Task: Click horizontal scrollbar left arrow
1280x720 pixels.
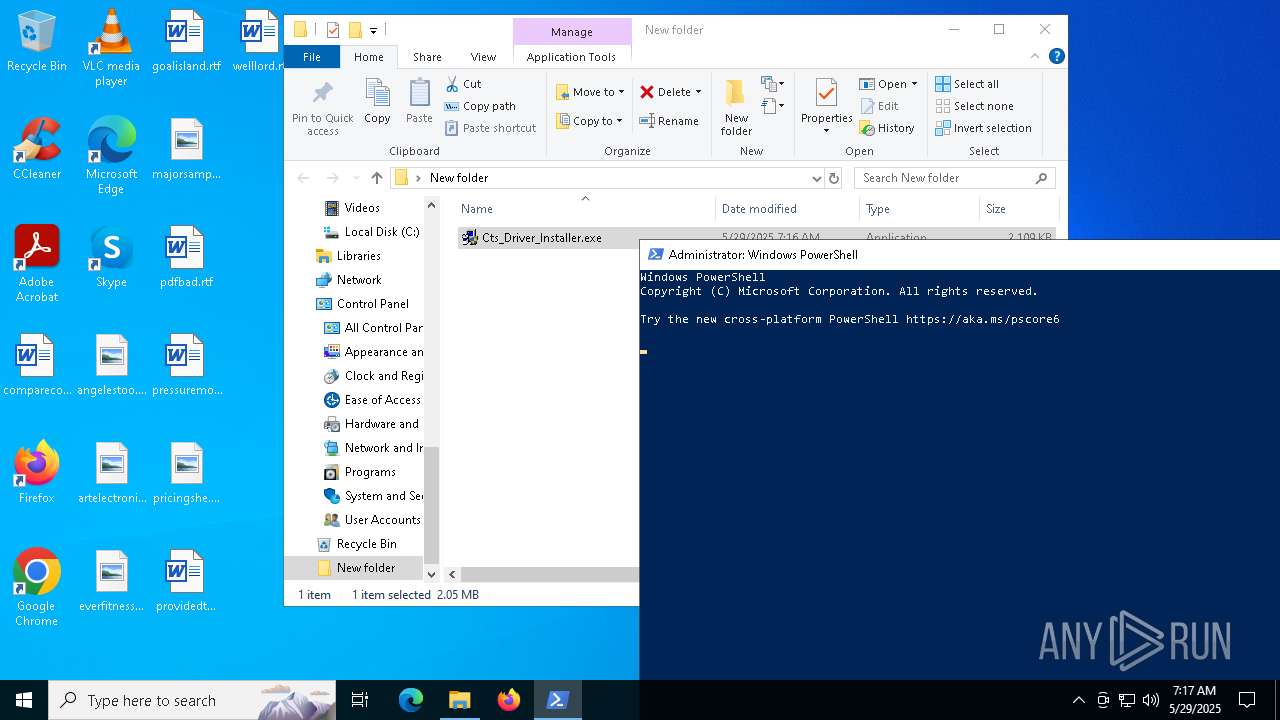Action: 452,574
